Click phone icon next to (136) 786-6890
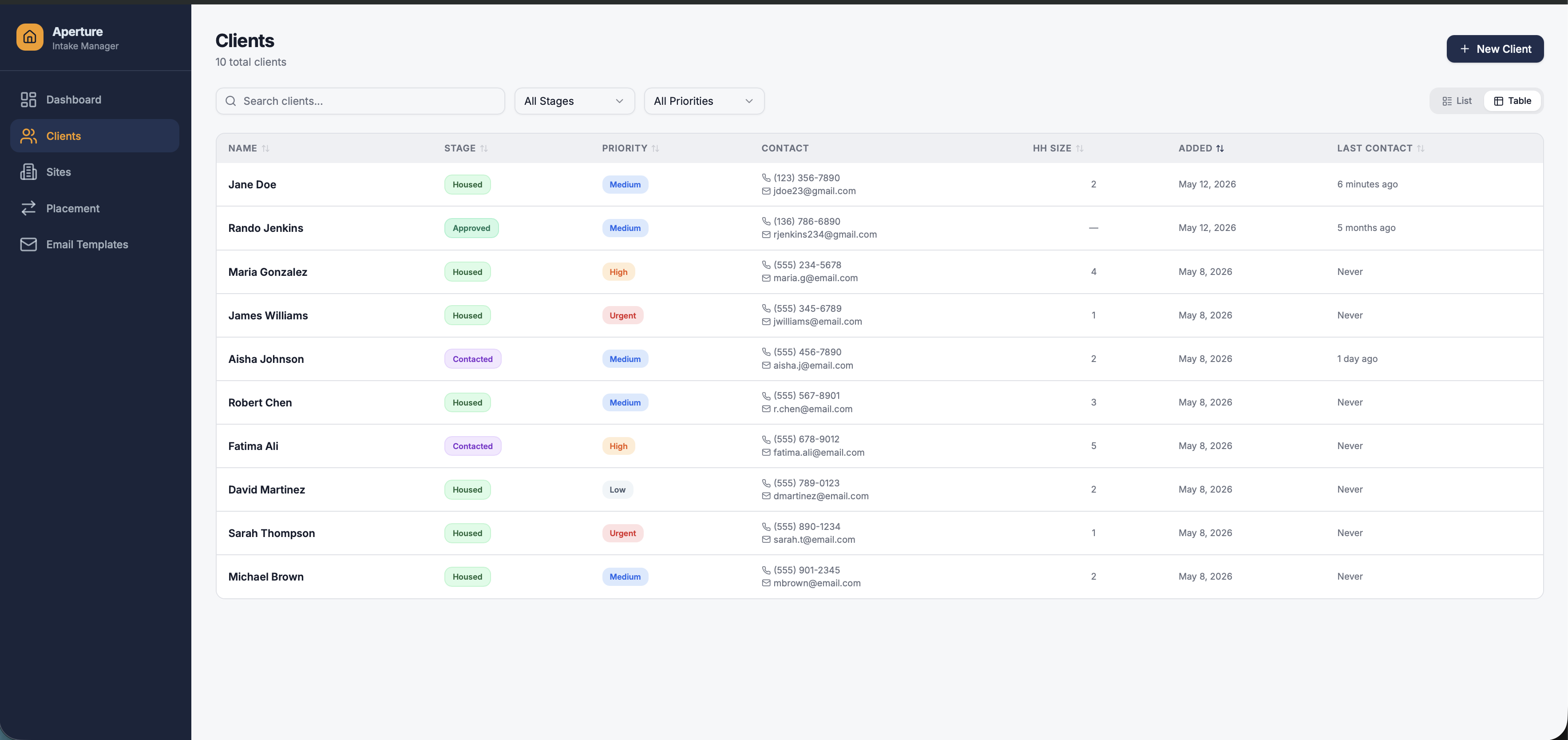The image size is (1568, 740). click(x=766, y=221)
